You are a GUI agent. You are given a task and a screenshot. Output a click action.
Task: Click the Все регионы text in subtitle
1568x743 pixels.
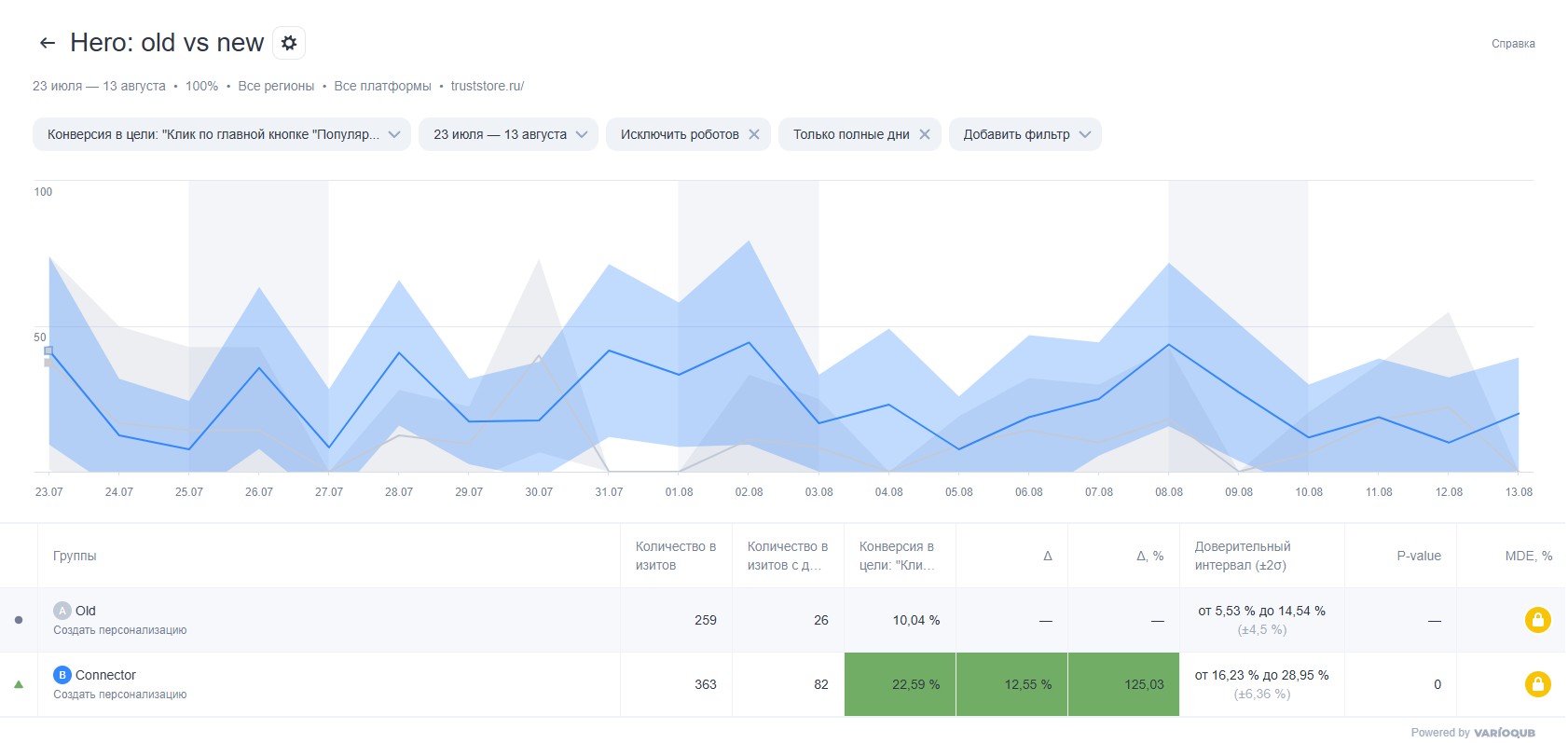coord(276,86)
